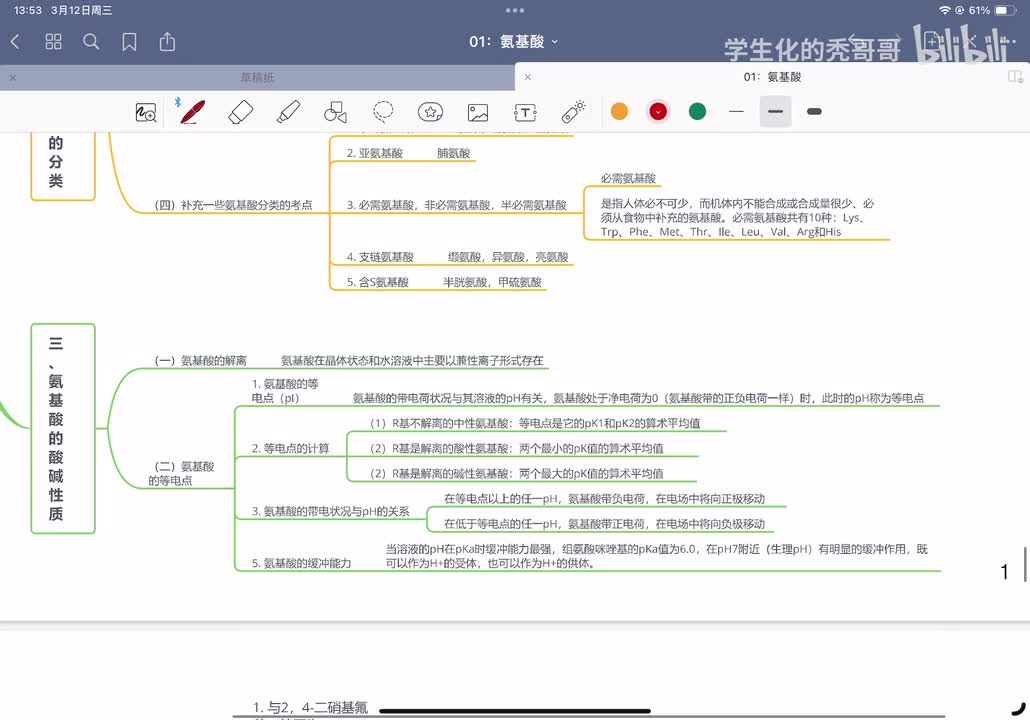This screenshot has height=720, width=1030.
Task: Choose the green pen color
Action: pos(698,112)
